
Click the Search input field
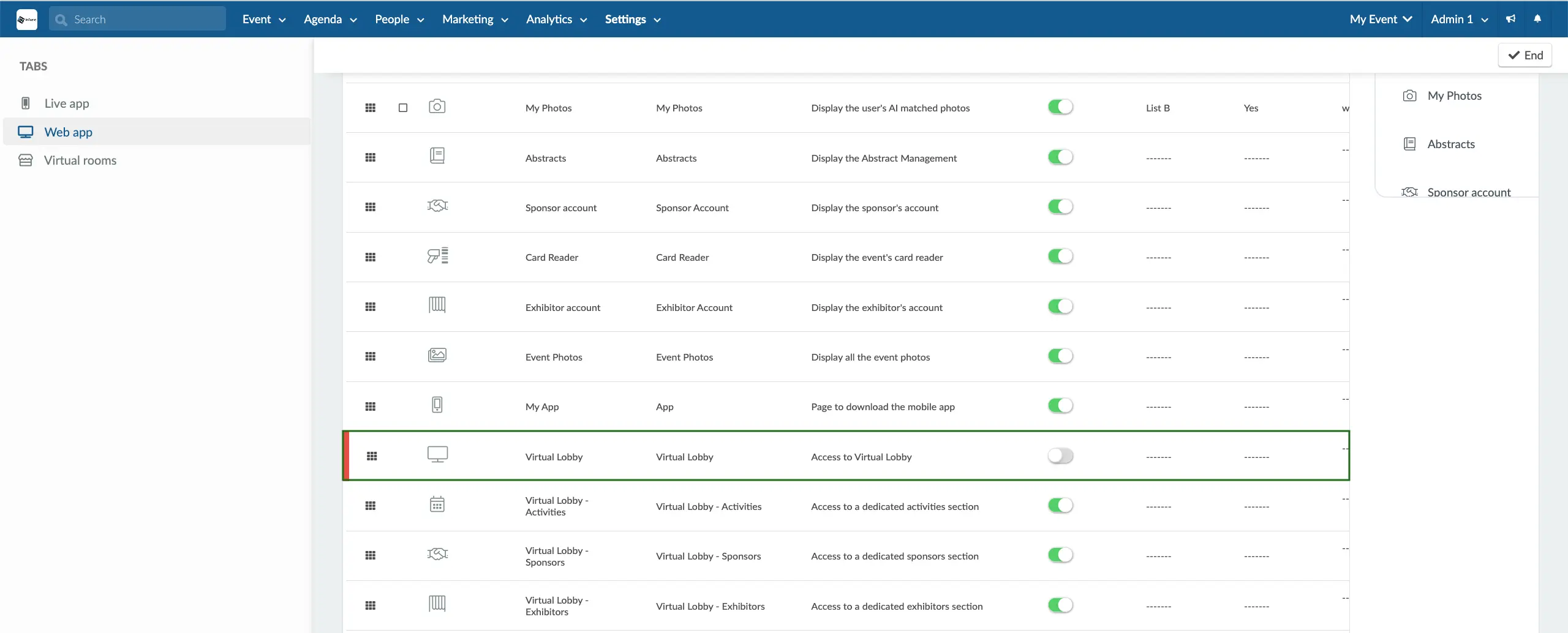coord(138,19)
